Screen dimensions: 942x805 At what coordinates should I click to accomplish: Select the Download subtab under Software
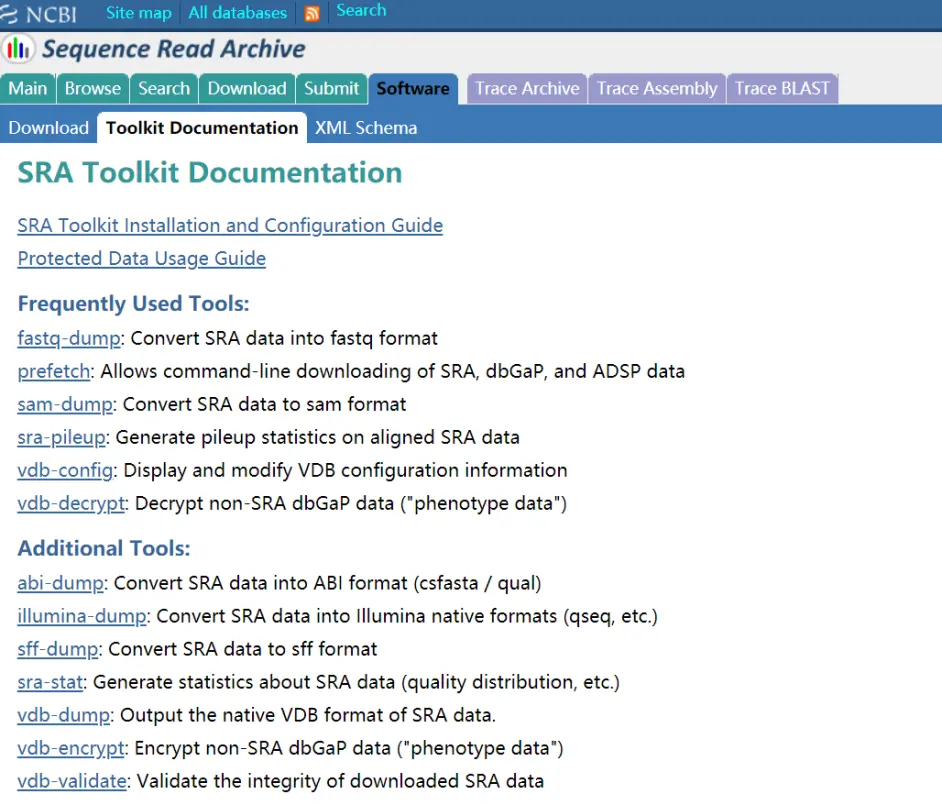pos(49,128)
